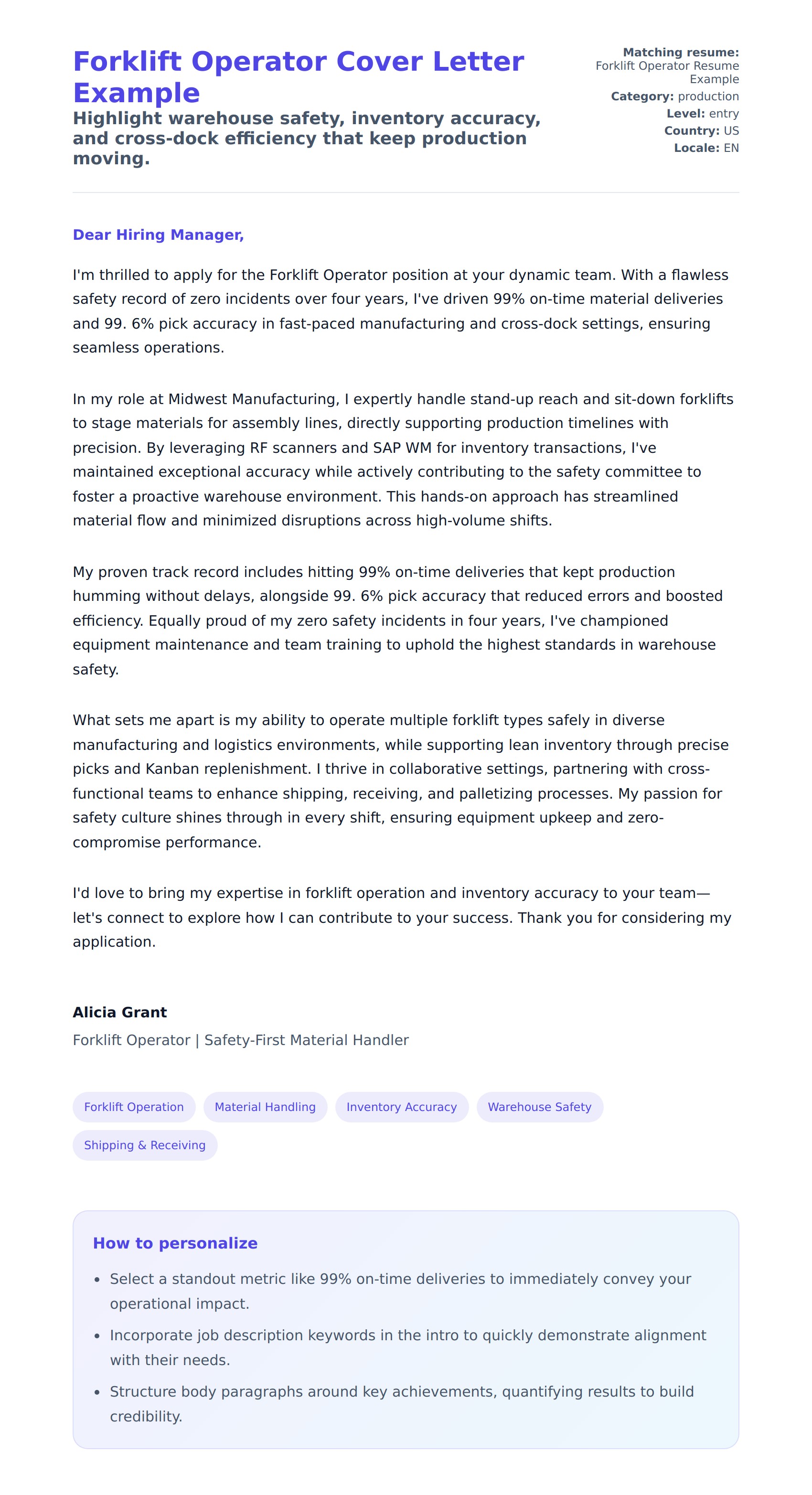Click the paragraph mentioning Midwest Manufacturing
812x1495 pixels.
[x=402, y=459]
